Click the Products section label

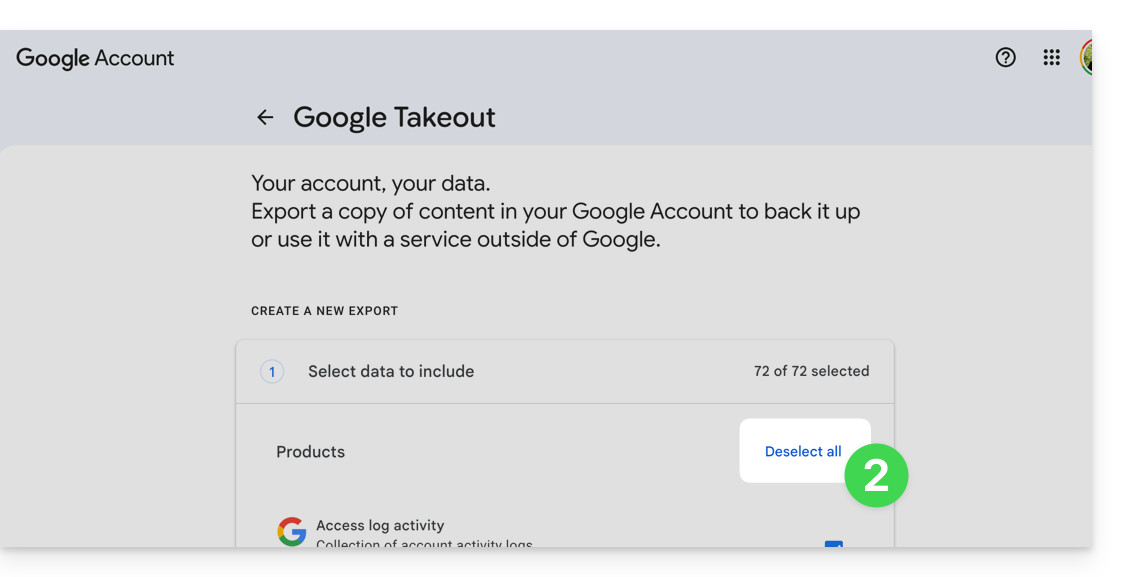coord(310,452)
